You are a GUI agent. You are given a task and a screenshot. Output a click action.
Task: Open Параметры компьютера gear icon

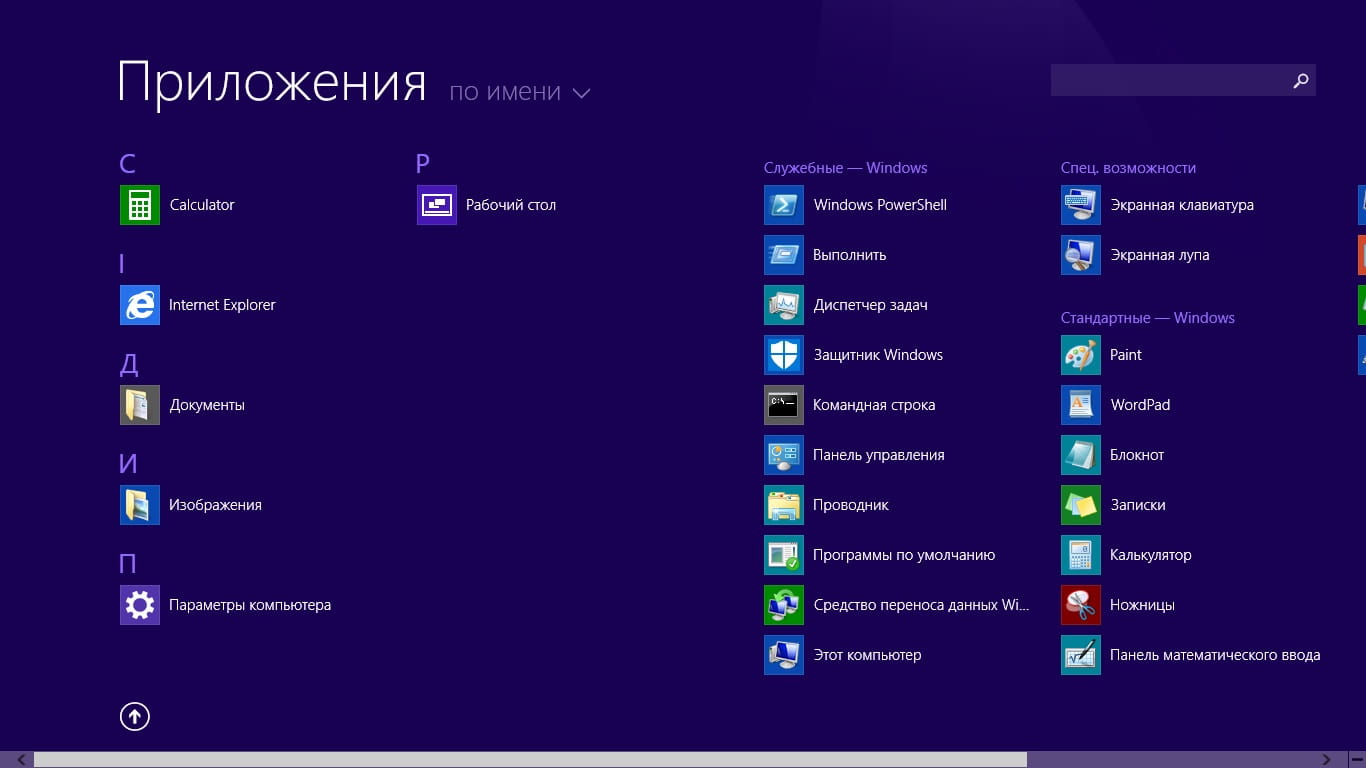(x=140, y=605)
